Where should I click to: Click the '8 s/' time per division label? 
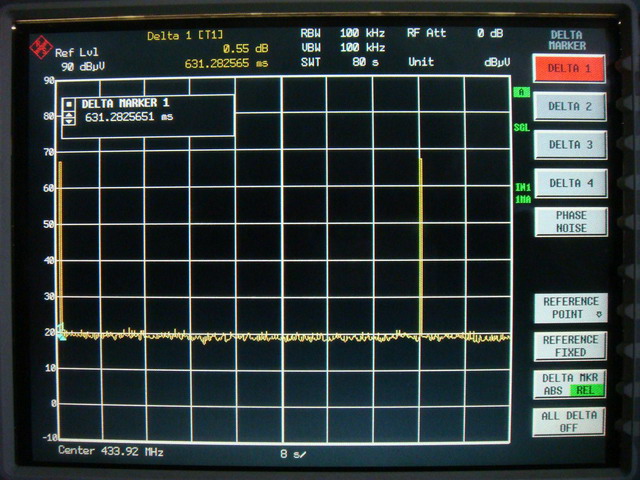(293, 454)
